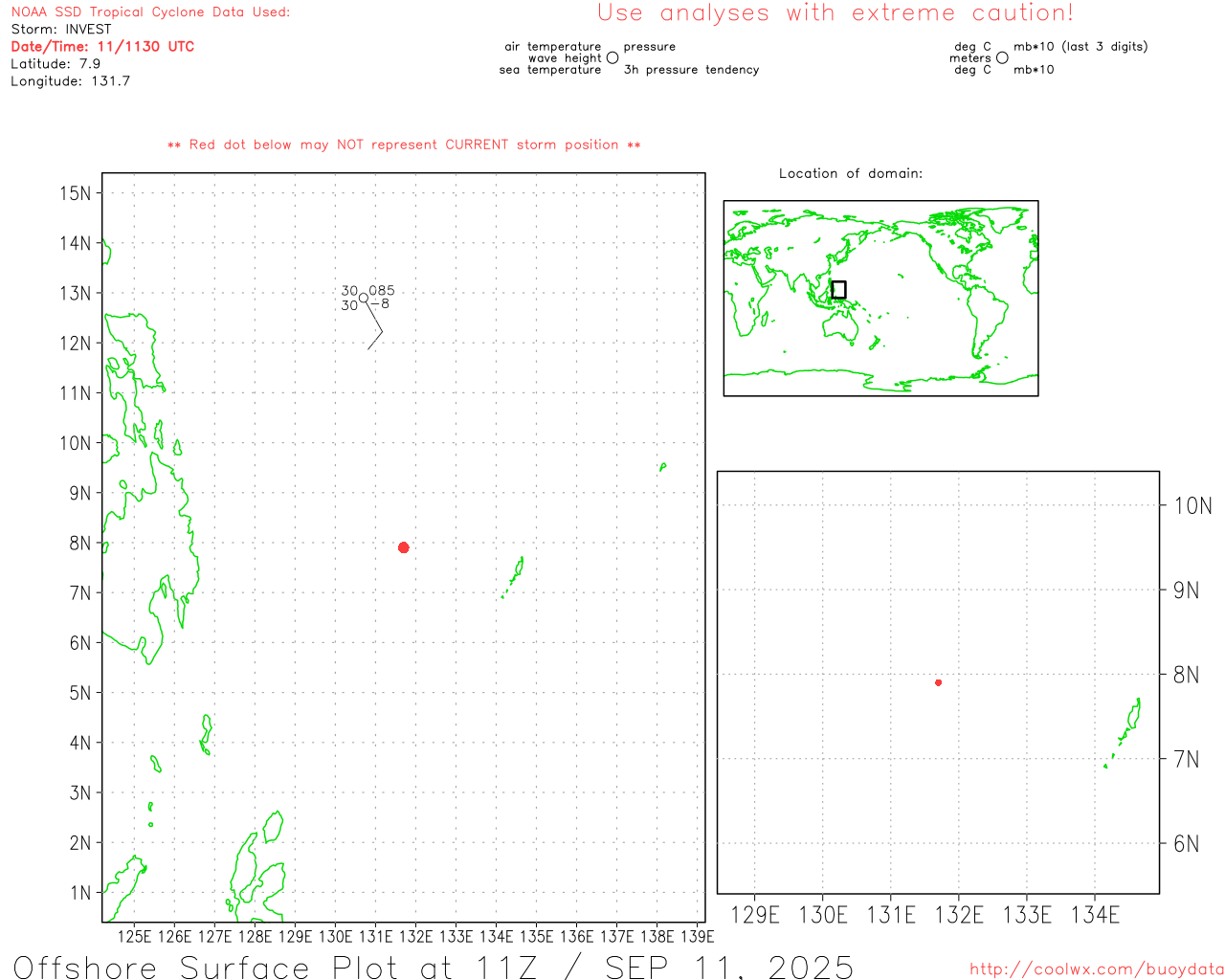
Task: Click the red dot in the zoomed inset map
Action: tap(939, 682)
